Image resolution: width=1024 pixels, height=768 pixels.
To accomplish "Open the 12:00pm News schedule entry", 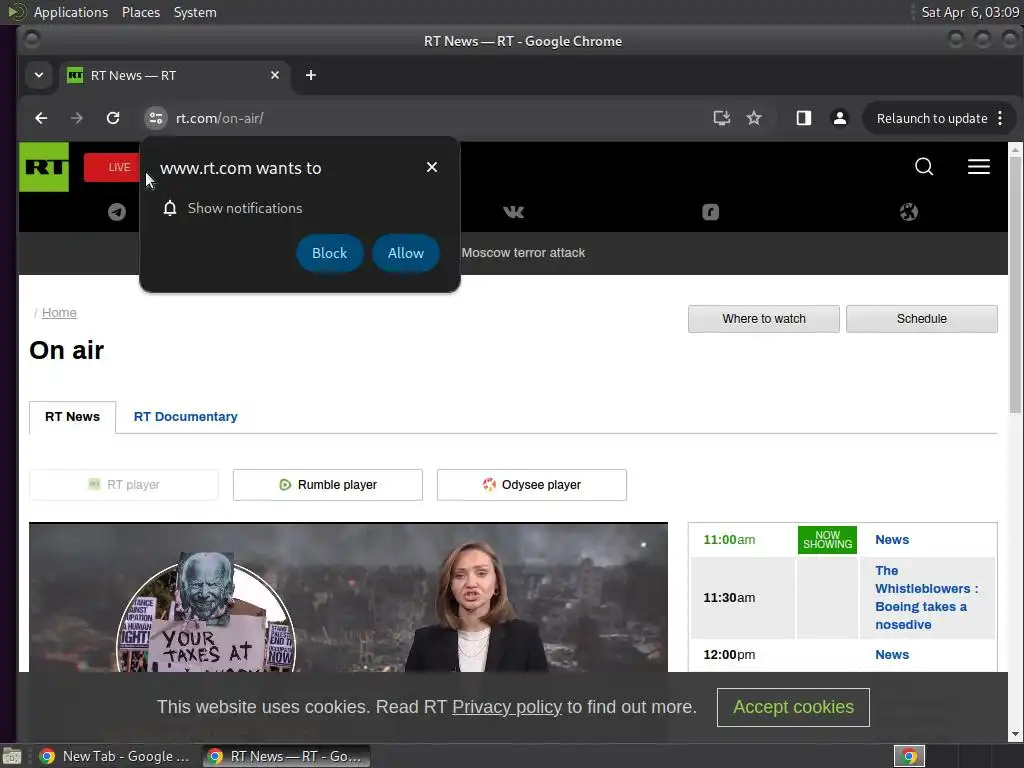I will point(891,654).
